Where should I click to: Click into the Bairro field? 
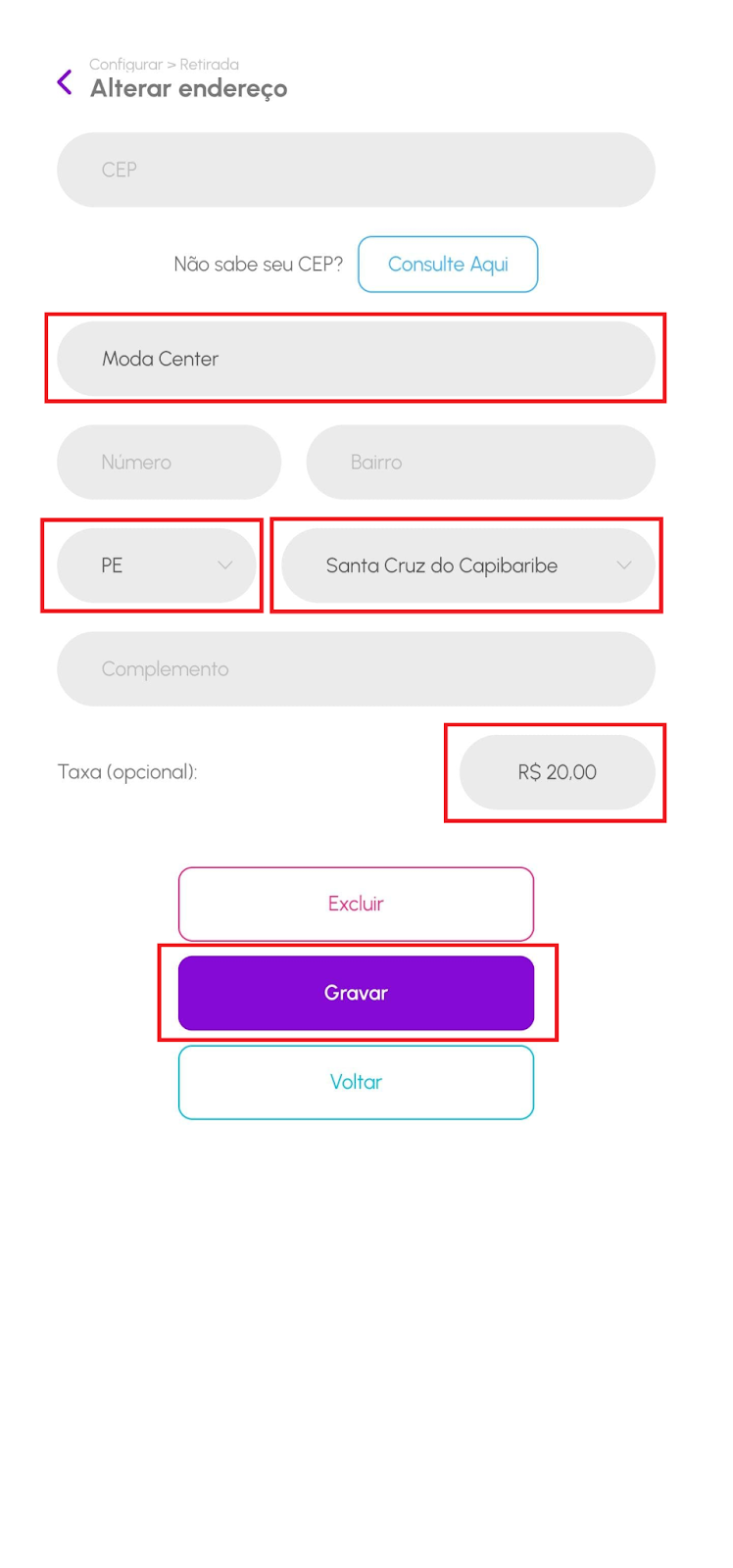tap(480, 462)
